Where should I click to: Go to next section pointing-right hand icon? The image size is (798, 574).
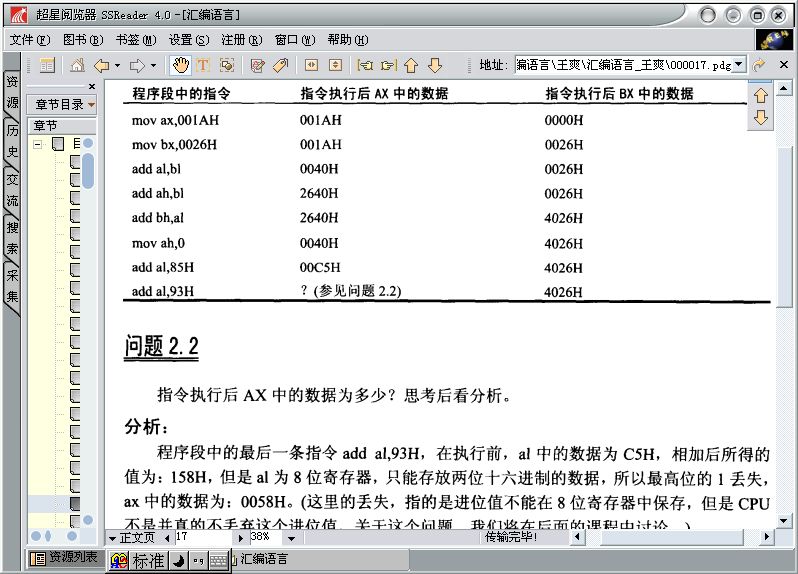coord(389,65)
